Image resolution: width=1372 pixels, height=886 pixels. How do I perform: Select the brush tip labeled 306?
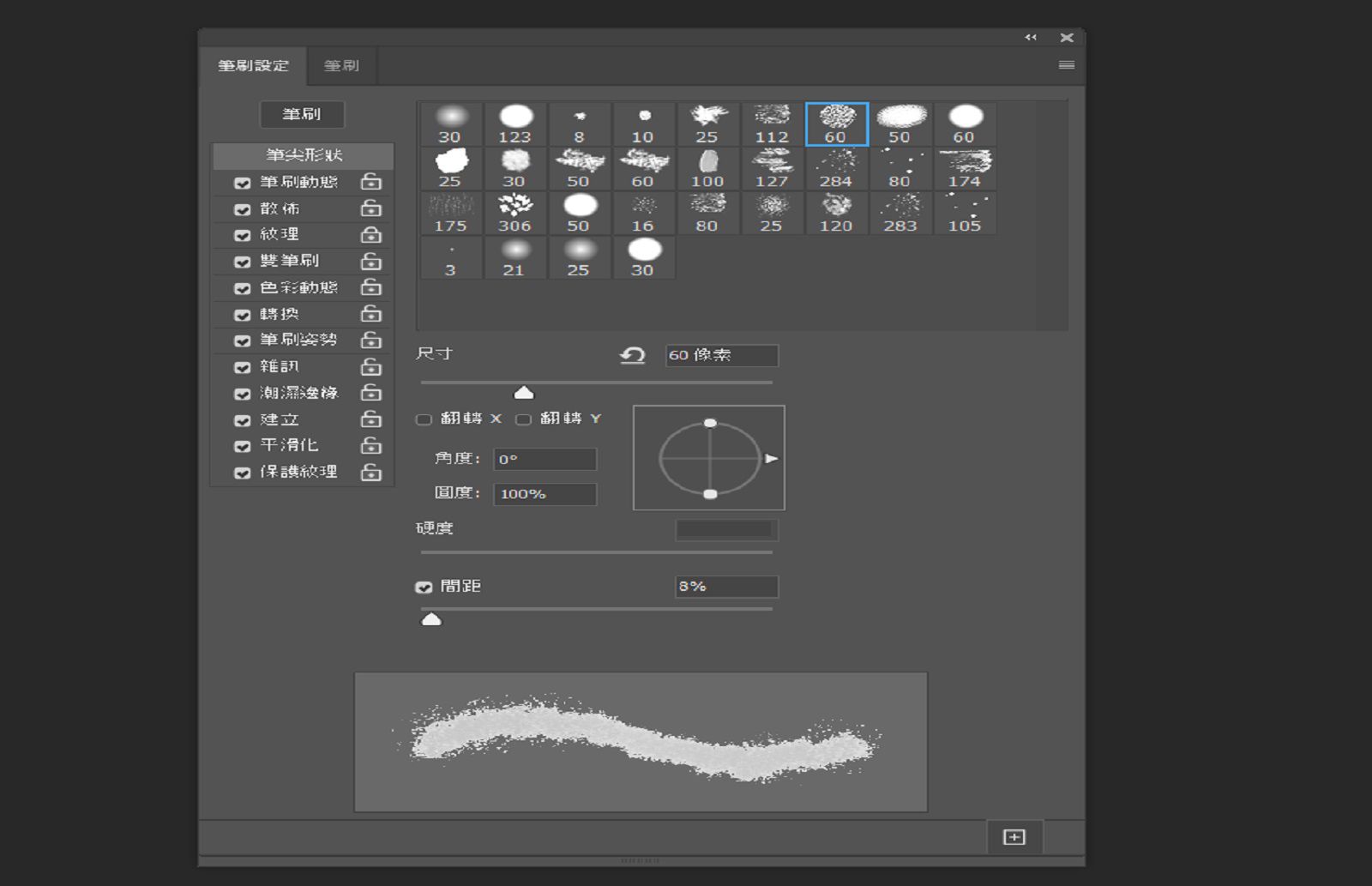click(x=515, y=214)
